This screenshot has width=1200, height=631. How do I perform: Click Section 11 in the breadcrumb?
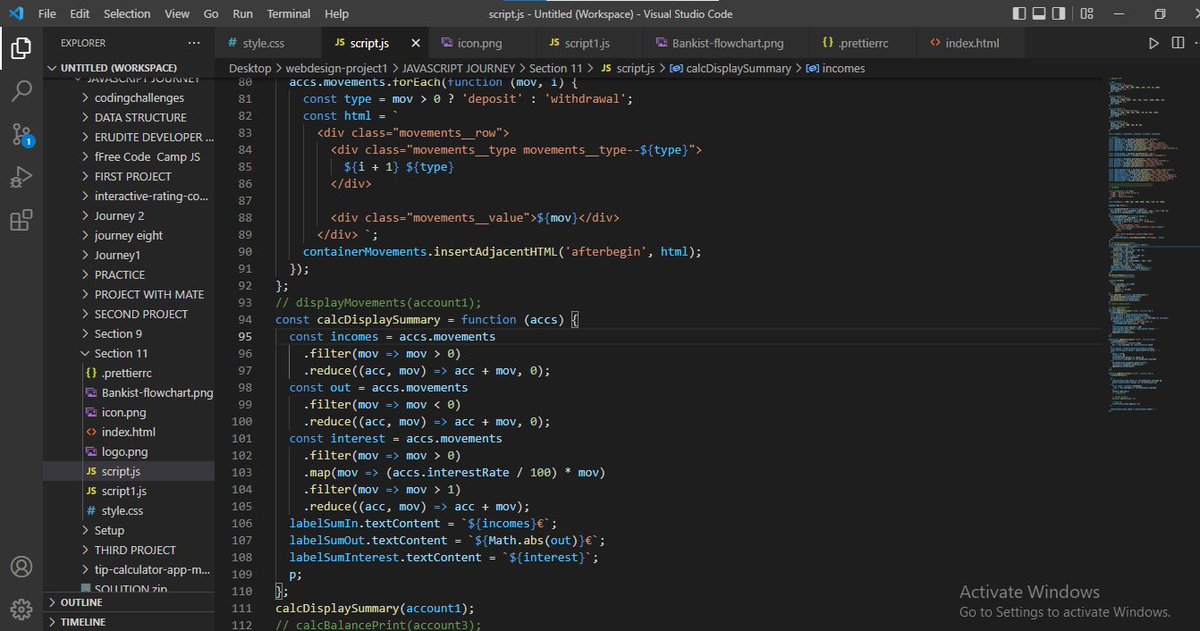556,68
